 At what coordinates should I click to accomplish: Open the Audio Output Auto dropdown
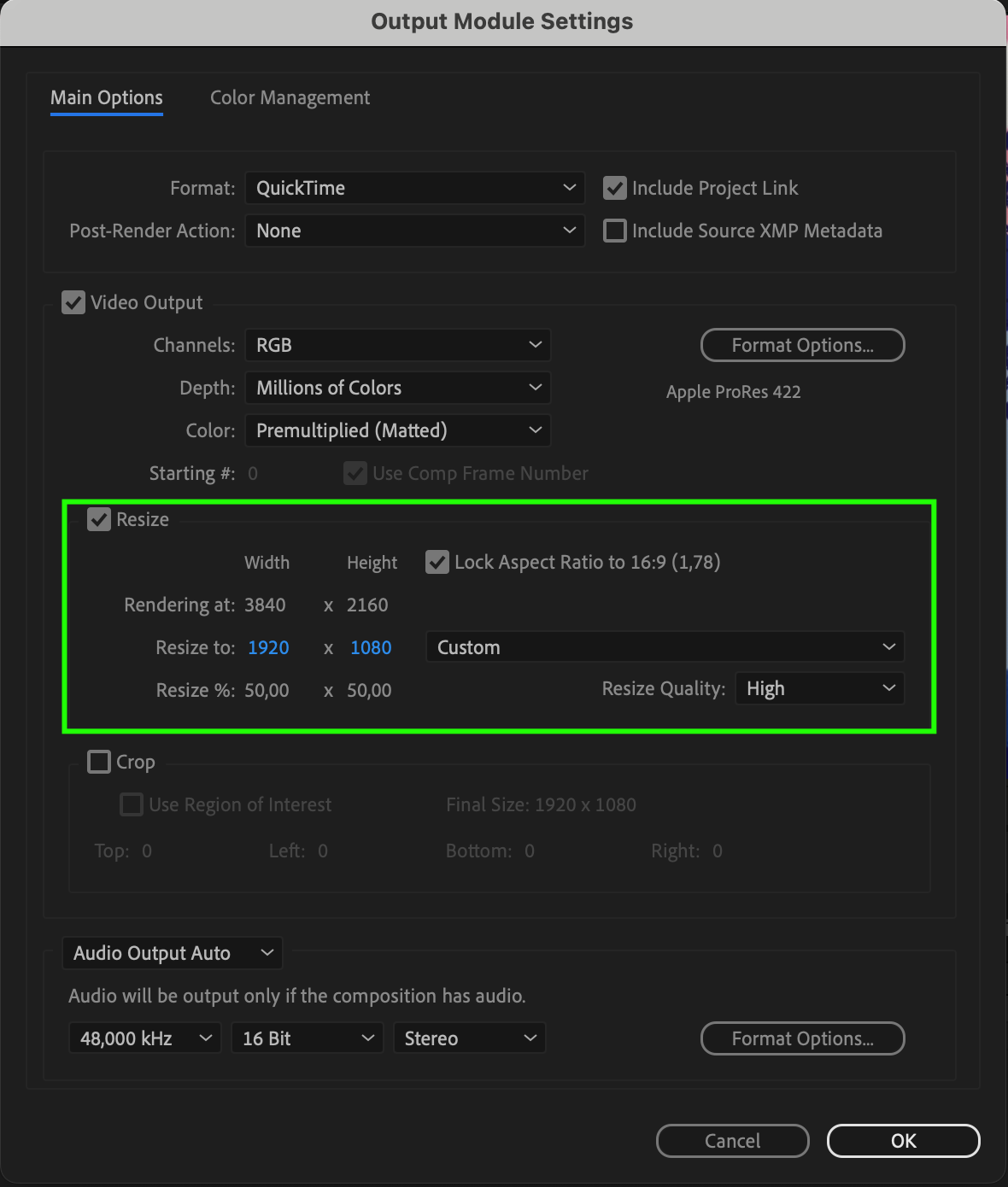click(x=172, y=953)
